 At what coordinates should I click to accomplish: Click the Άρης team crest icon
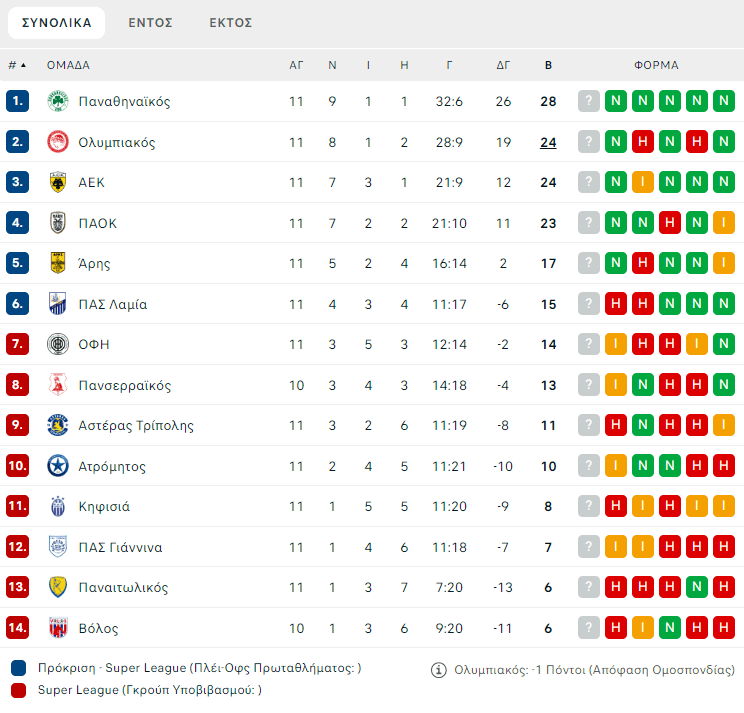(x=58, y=263)
